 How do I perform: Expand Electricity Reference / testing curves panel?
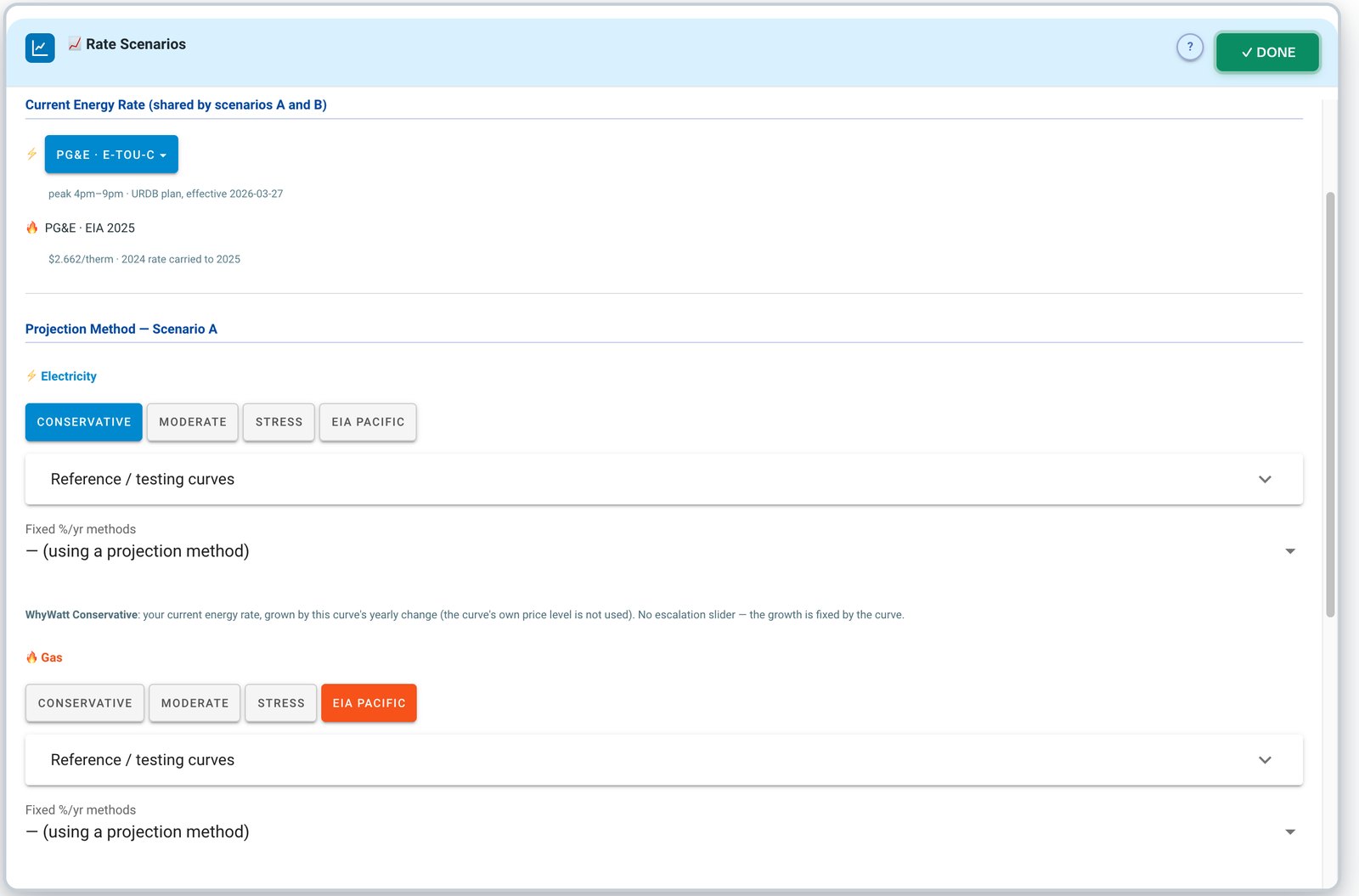click(664, 479)
